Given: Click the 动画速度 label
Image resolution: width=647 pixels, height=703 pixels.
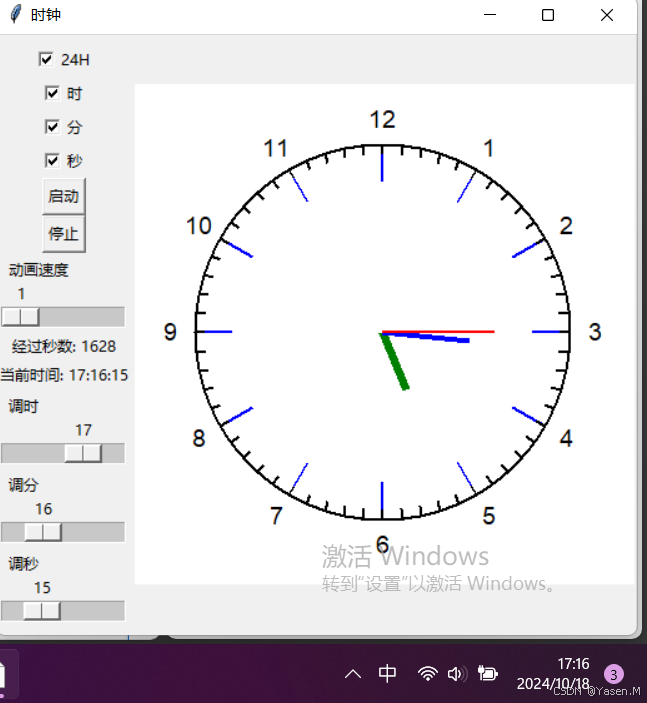Looking at the screenshot, I should (39, 270).
